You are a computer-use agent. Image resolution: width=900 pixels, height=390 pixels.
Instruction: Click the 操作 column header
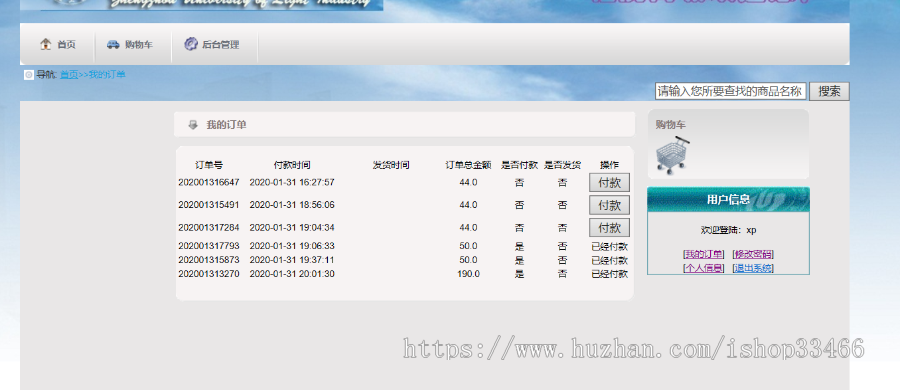[610, 165]
